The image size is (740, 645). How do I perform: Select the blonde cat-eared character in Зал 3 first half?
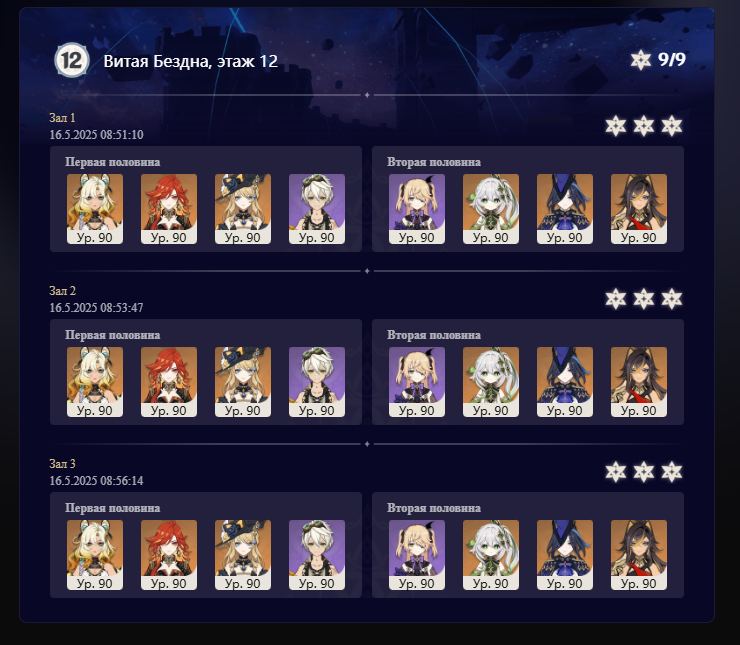[95, 555]
